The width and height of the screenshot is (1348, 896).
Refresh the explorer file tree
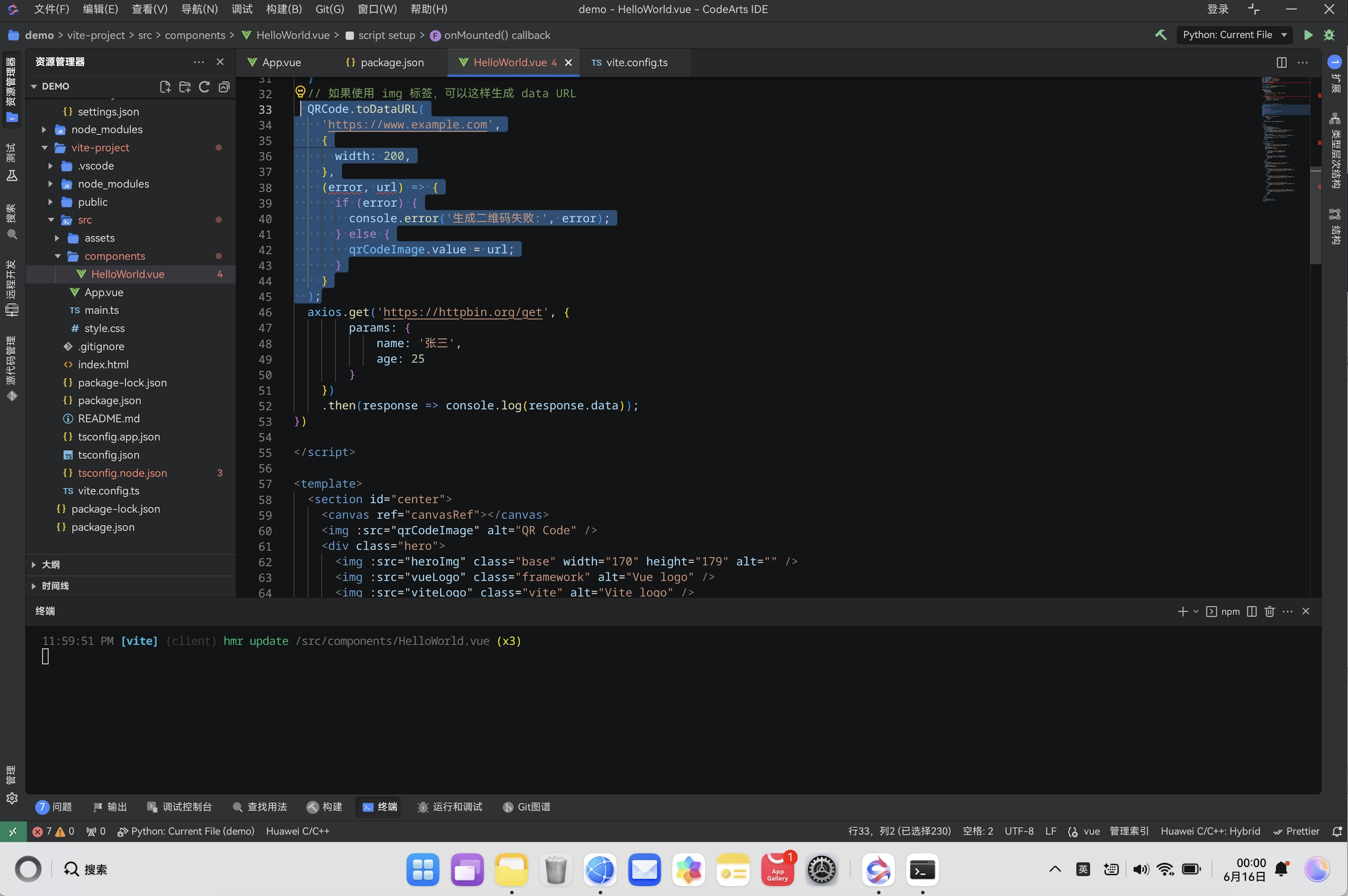click(x=204, y=86)
